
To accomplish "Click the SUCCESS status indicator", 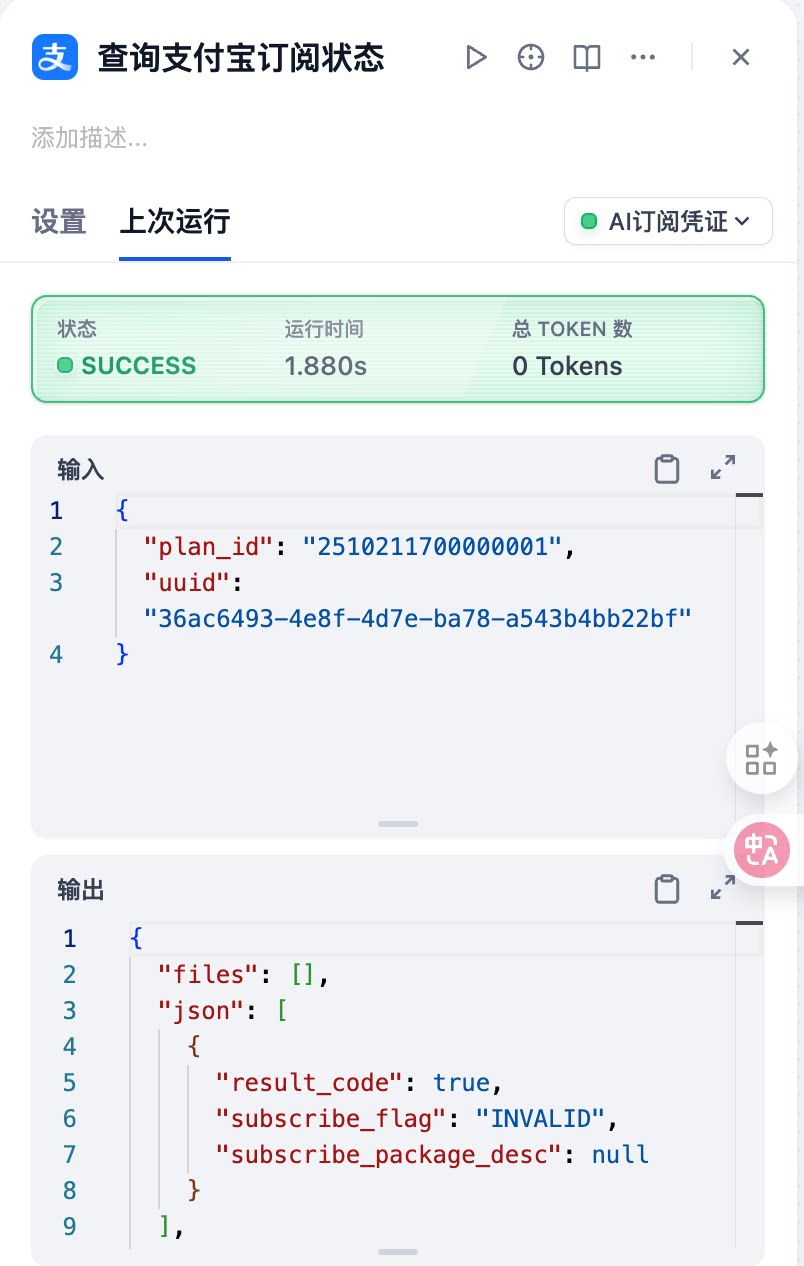I will [x=127, y=366].
